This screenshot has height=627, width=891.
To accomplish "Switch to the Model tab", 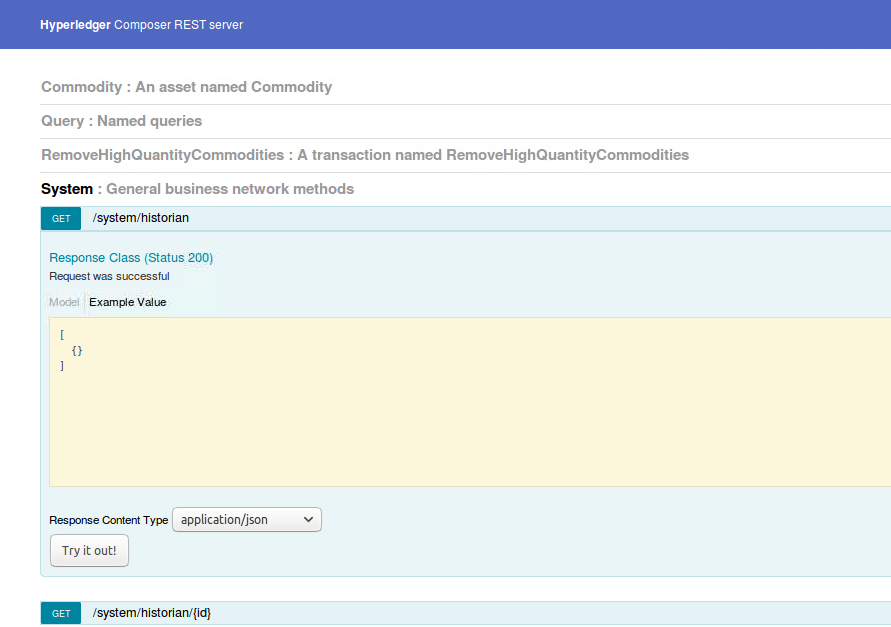I will click(x=64, y=302).
